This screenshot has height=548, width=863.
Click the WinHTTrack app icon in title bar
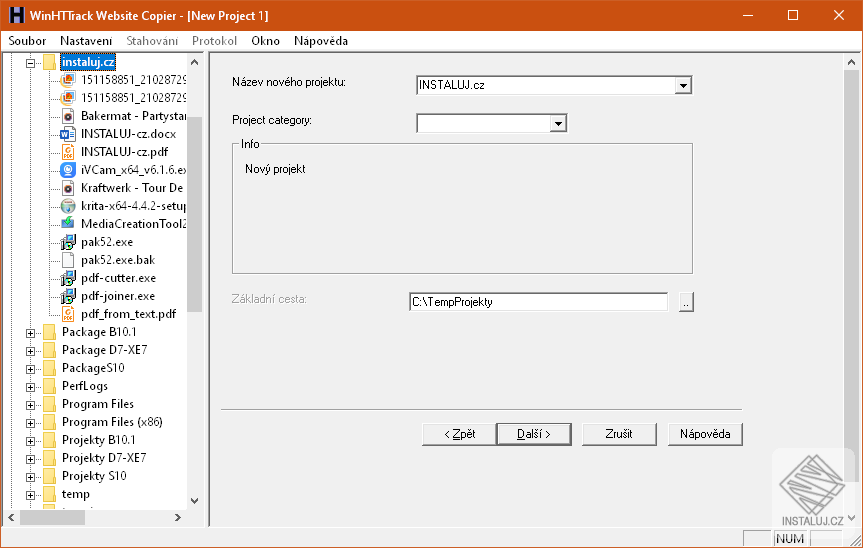(x=17, y=15)
